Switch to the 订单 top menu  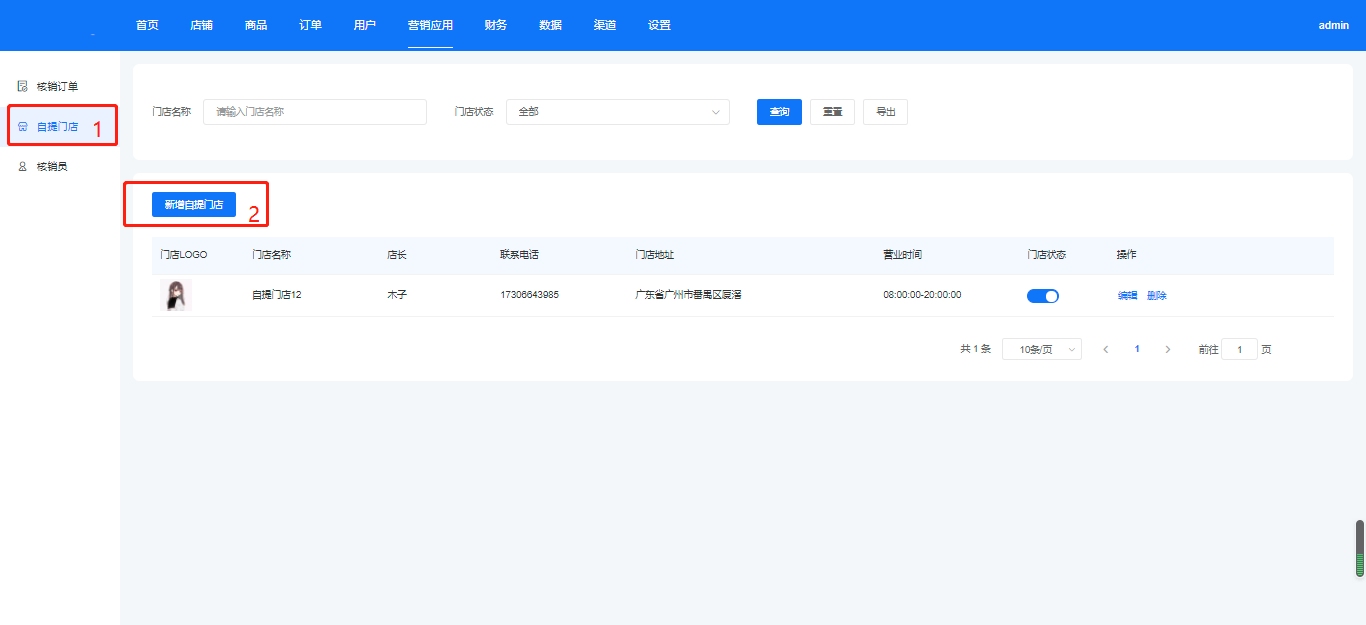coord(310,25)
